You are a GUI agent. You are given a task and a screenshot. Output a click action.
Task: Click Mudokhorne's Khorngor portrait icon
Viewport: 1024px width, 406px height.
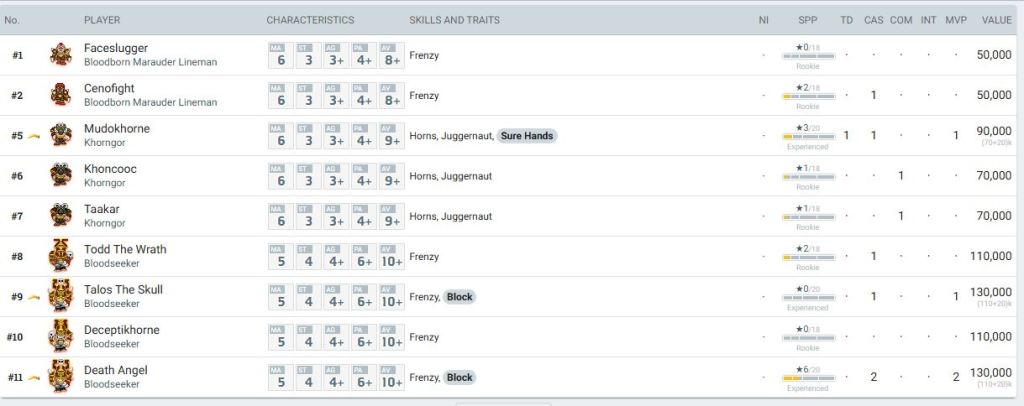(x=61, y=135)
